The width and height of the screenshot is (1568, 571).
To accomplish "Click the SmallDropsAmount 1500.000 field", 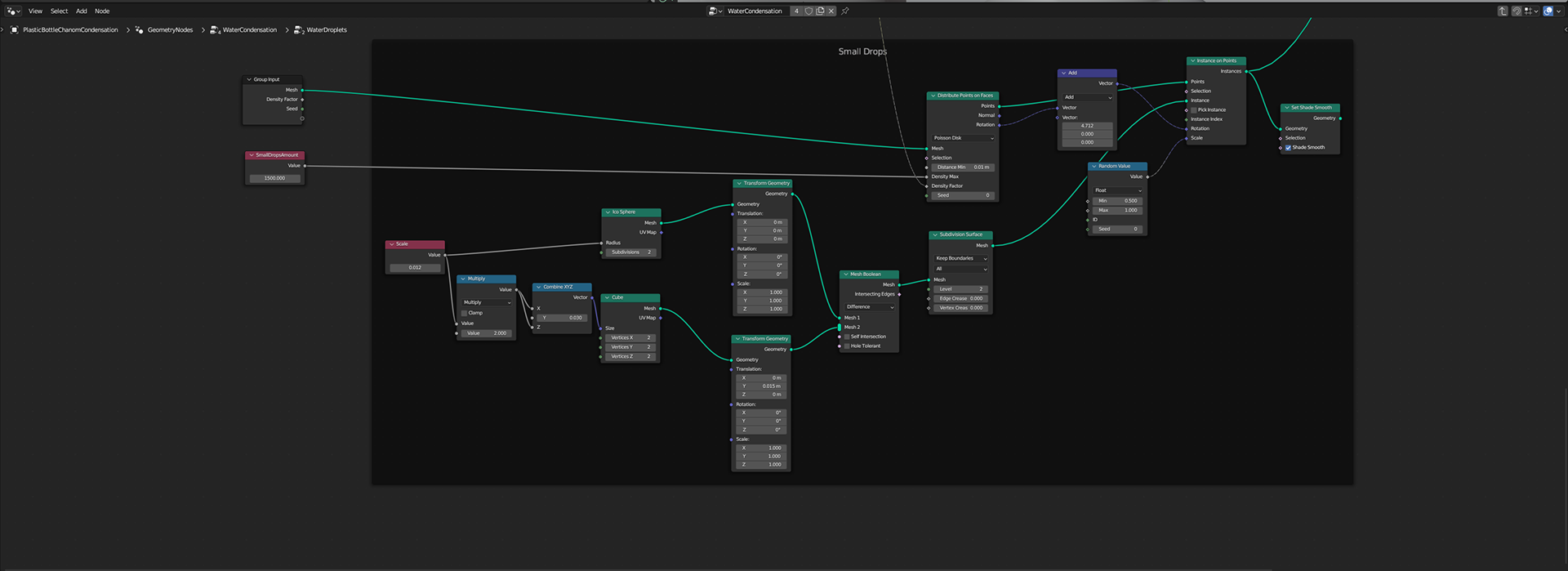I will (274, 178).
